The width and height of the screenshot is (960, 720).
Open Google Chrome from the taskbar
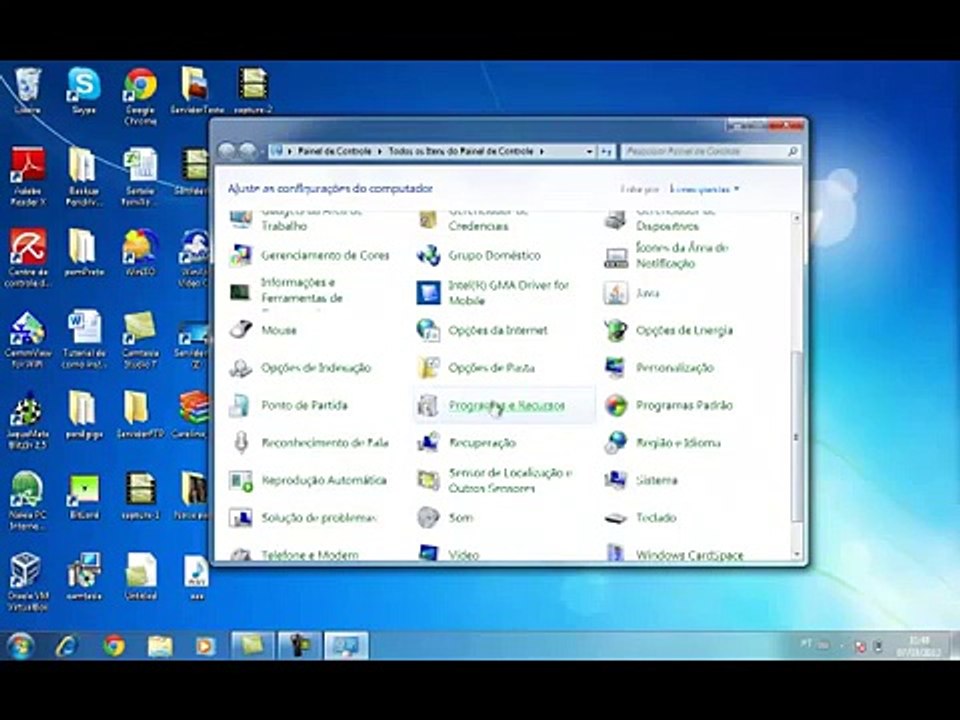click(x=113, y=646)
